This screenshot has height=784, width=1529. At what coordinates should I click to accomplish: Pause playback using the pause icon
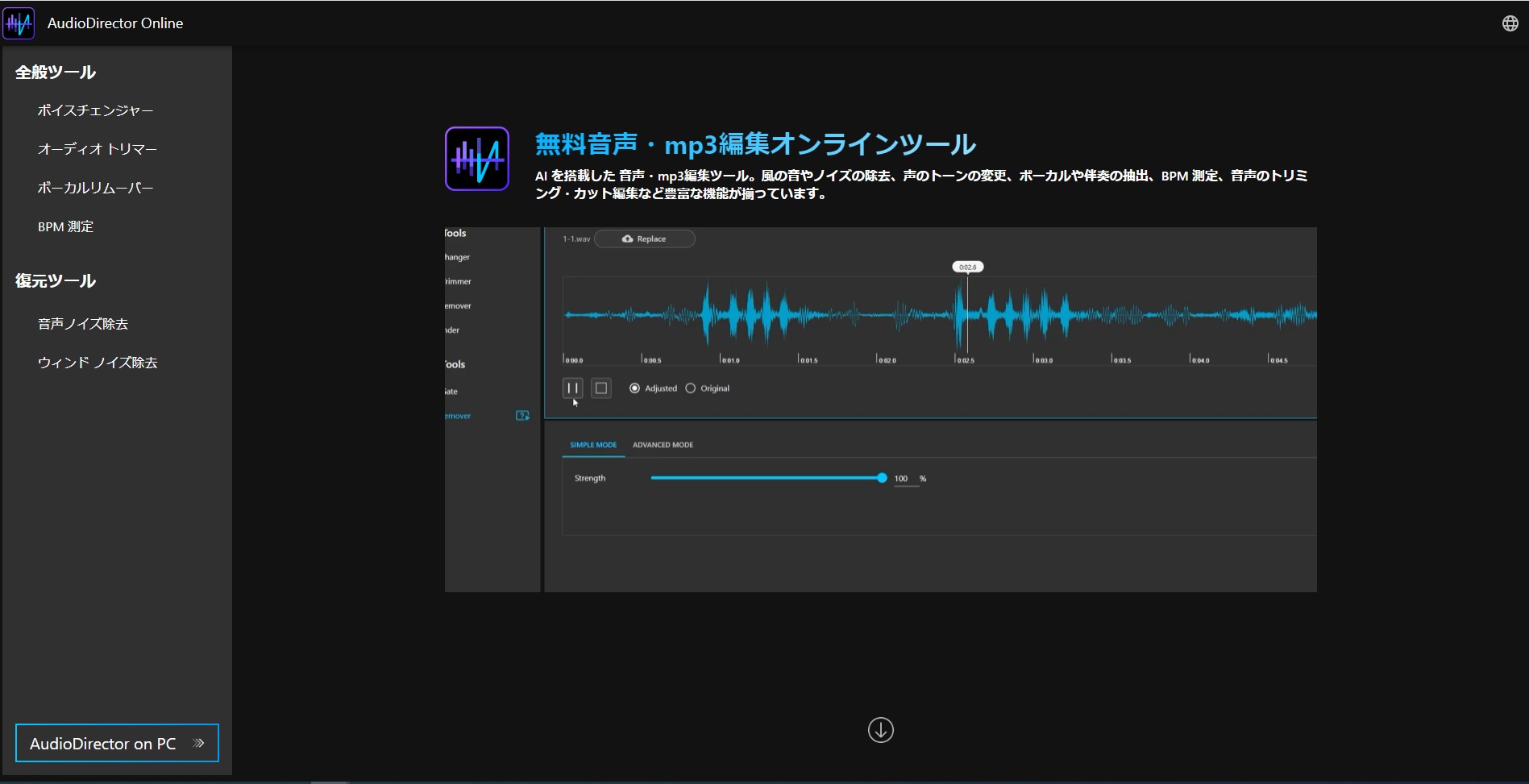573,388
